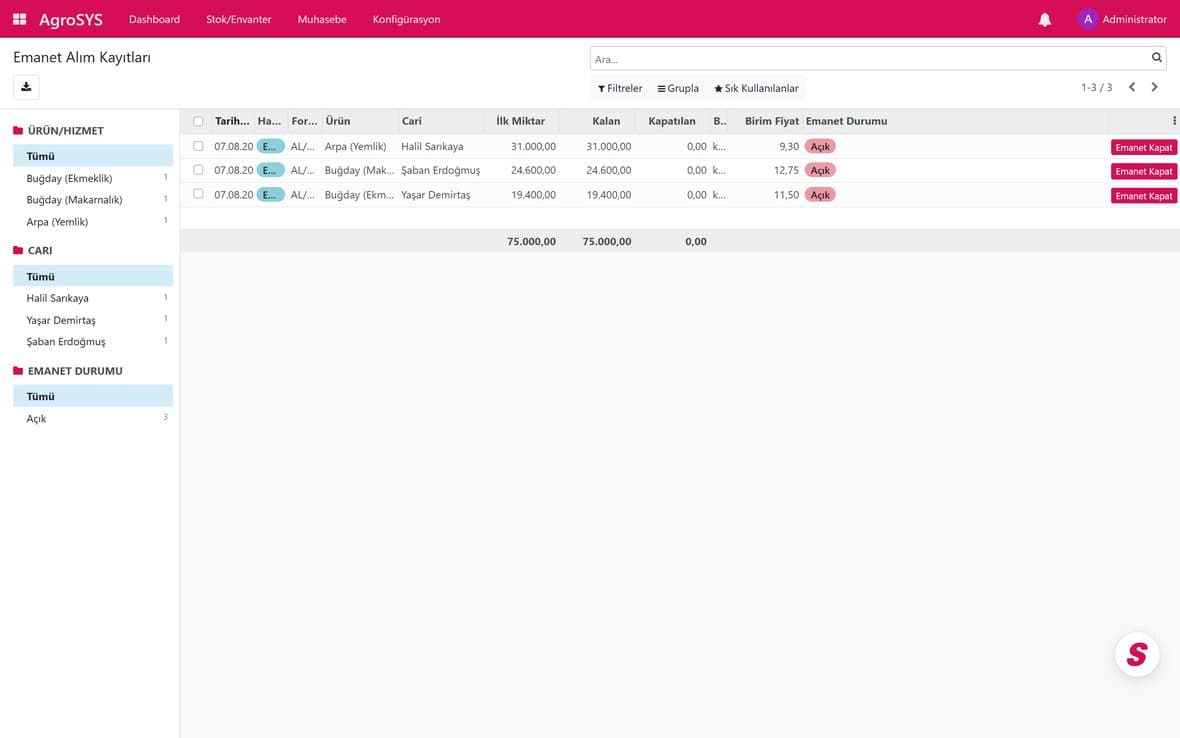Sort by the İlk Miktar column header

(521, 121)
